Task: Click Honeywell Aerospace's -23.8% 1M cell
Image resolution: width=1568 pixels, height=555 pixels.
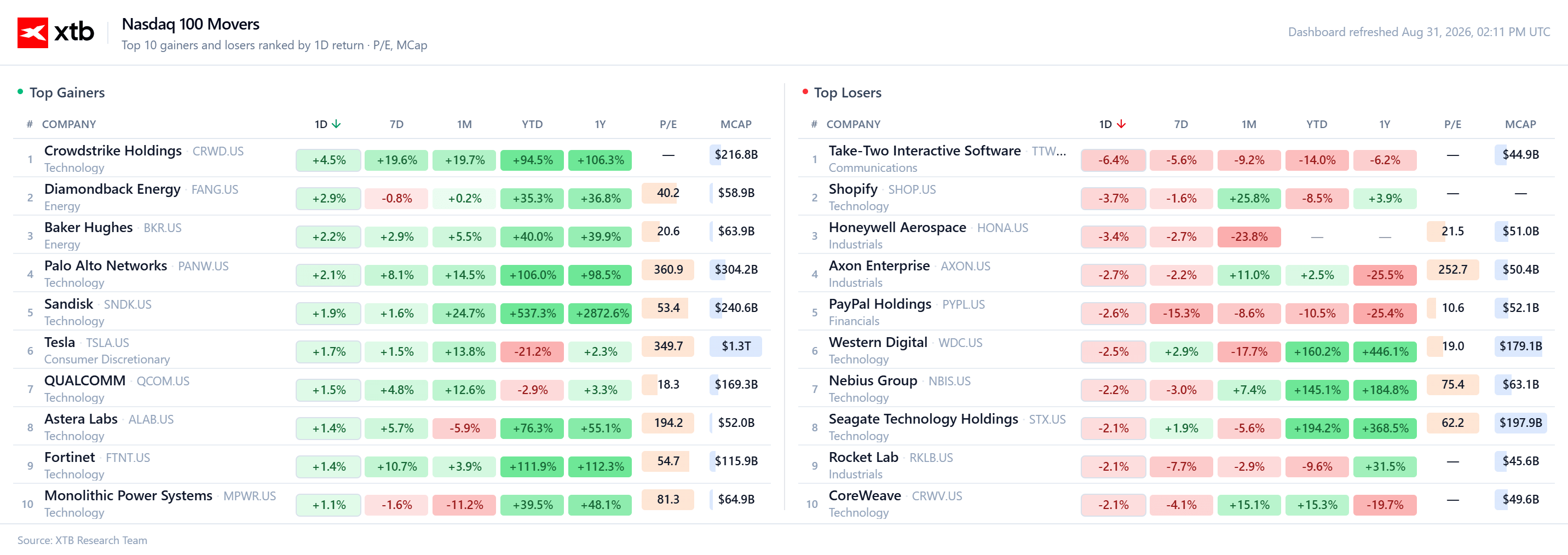Action: pyautogui.click(x=1248, y=237)
